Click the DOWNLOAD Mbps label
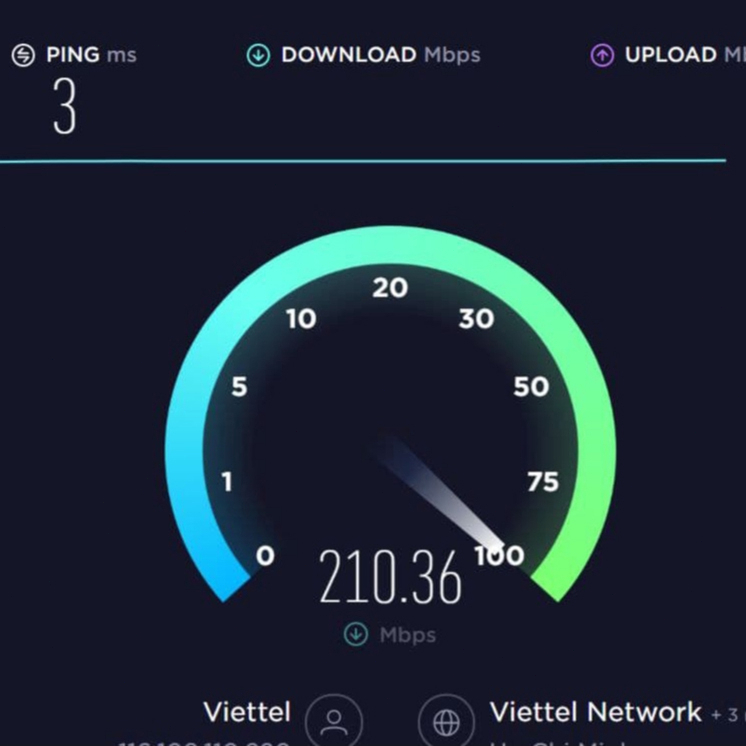Image resolution: width=746 pixels, height=746 pixels. [381, 55]
